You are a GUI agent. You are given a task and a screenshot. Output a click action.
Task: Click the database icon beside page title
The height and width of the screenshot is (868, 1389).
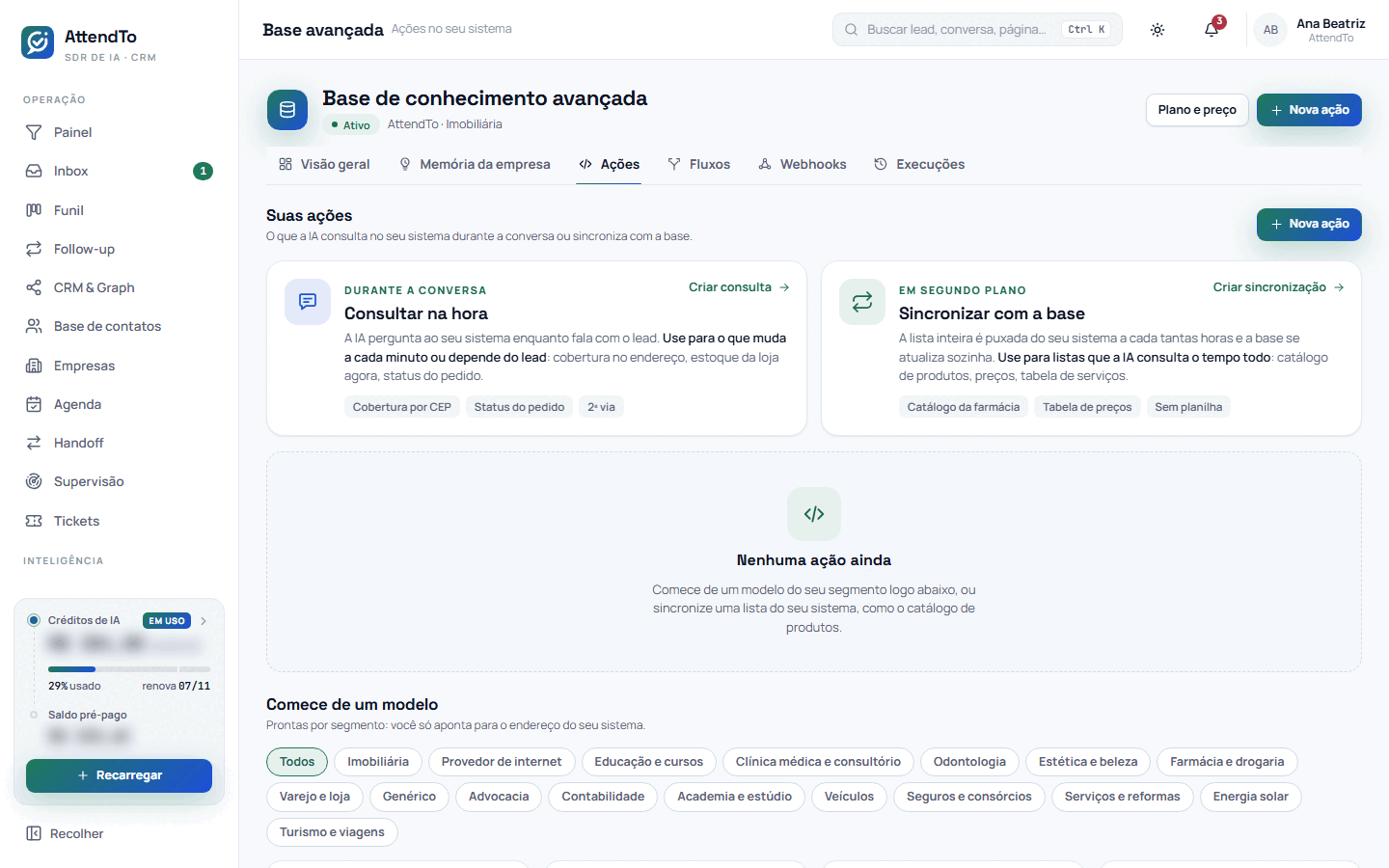pyautogui.click(x=287, y=110)
